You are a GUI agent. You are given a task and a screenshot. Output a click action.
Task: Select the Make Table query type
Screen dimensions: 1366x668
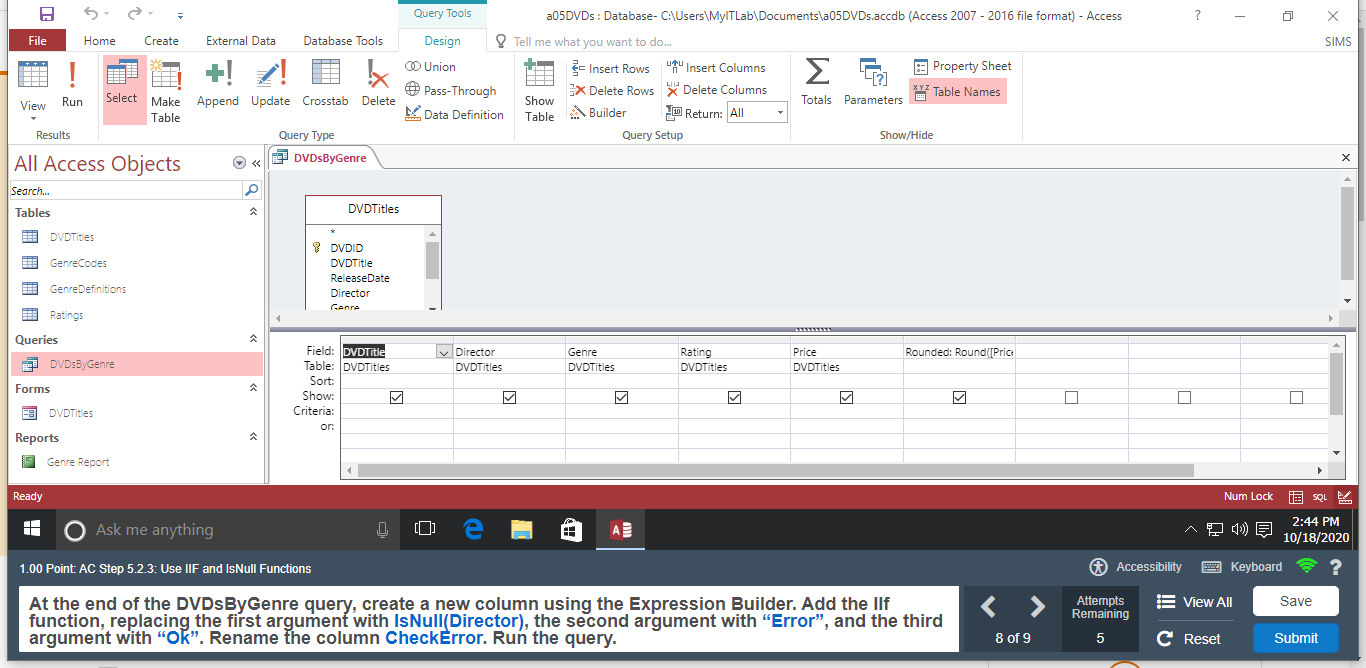click(x=166, y=89)
